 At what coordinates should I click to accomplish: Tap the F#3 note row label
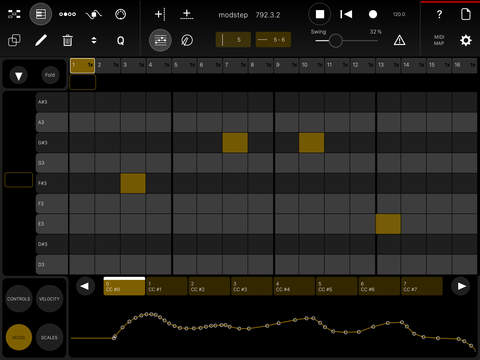click(x=52, y=183)
